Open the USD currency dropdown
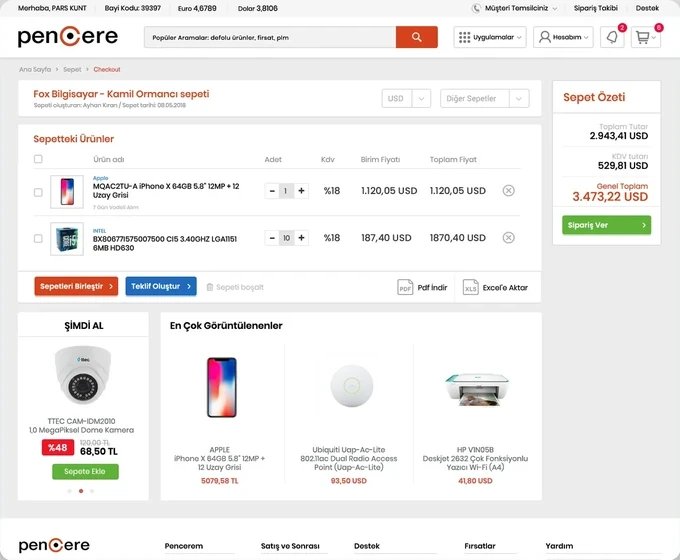This screenshot has width=680, height=560. click(x=406, y=98)
